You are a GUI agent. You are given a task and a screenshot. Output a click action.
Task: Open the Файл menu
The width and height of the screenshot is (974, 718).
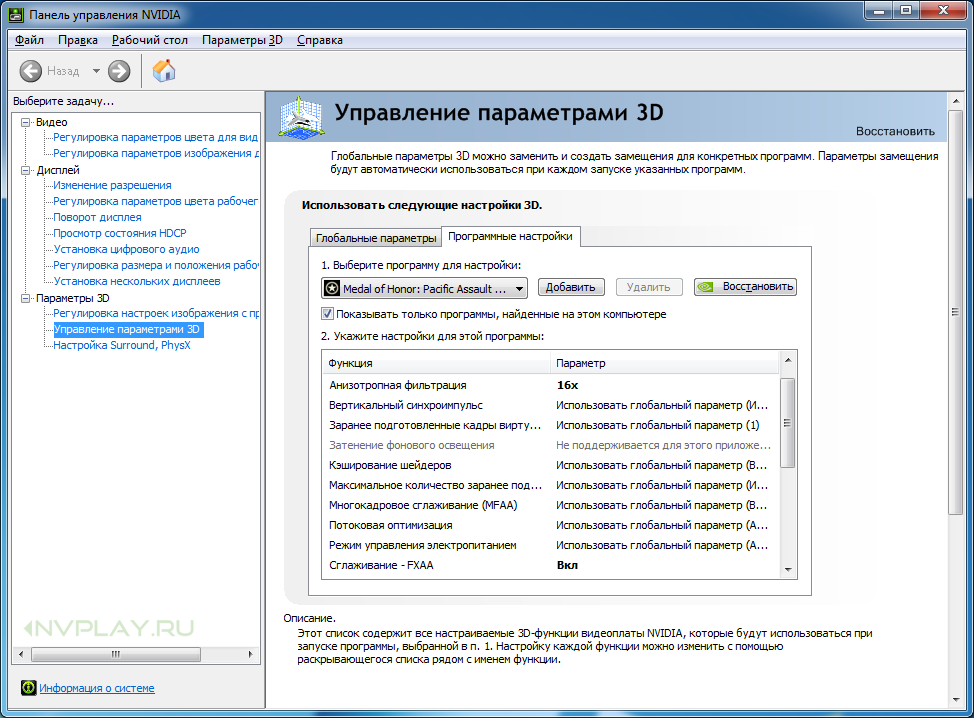29,40
